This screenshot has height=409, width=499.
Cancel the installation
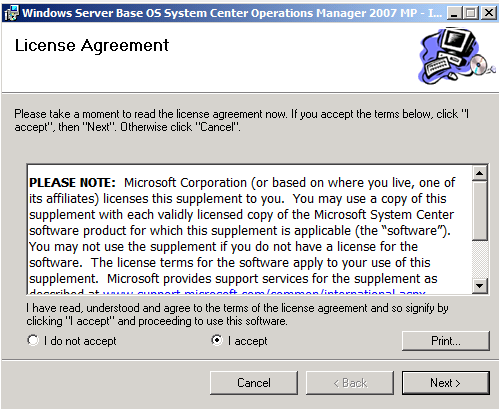tap(254, 383)
